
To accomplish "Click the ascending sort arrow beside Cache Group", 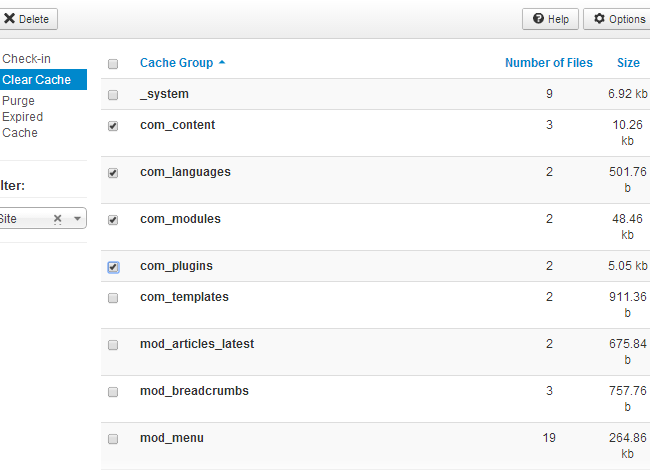I will pos(222,63).
